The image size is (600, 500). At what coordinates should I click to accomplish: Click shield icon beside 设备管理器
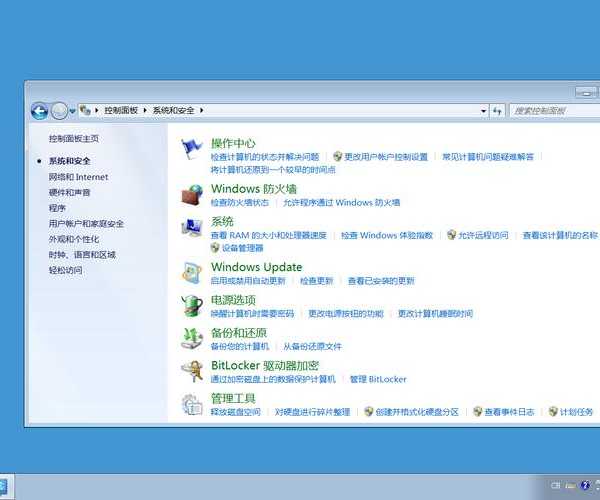(215, 248)
